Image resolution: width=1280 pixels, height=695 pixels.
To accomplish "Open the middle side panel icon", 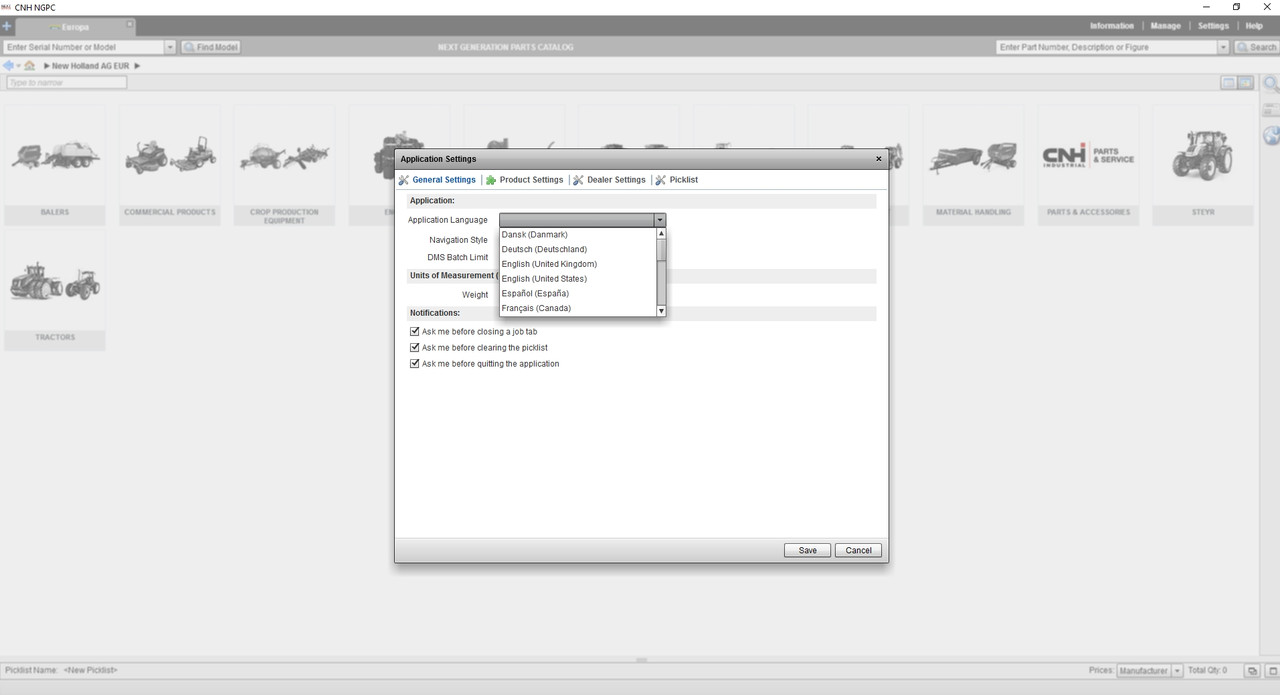I will coord(1271,110).
